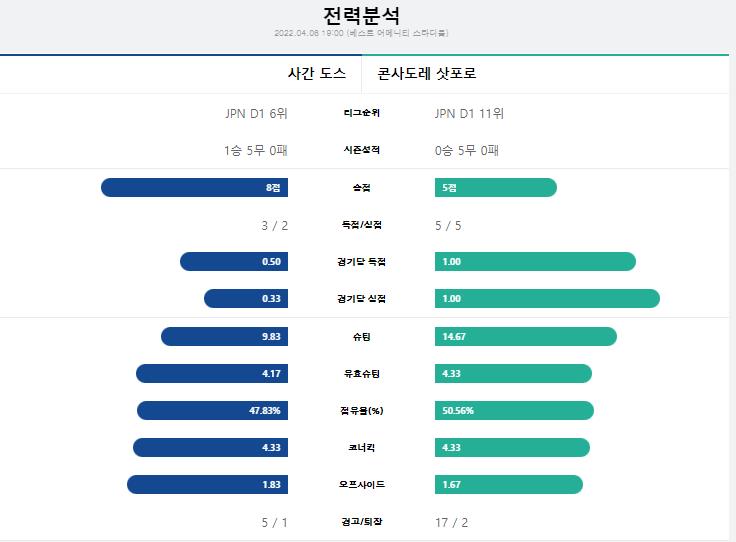
Task: Click the blue 0.50 goals per game bar
Action: click(234, 262)
